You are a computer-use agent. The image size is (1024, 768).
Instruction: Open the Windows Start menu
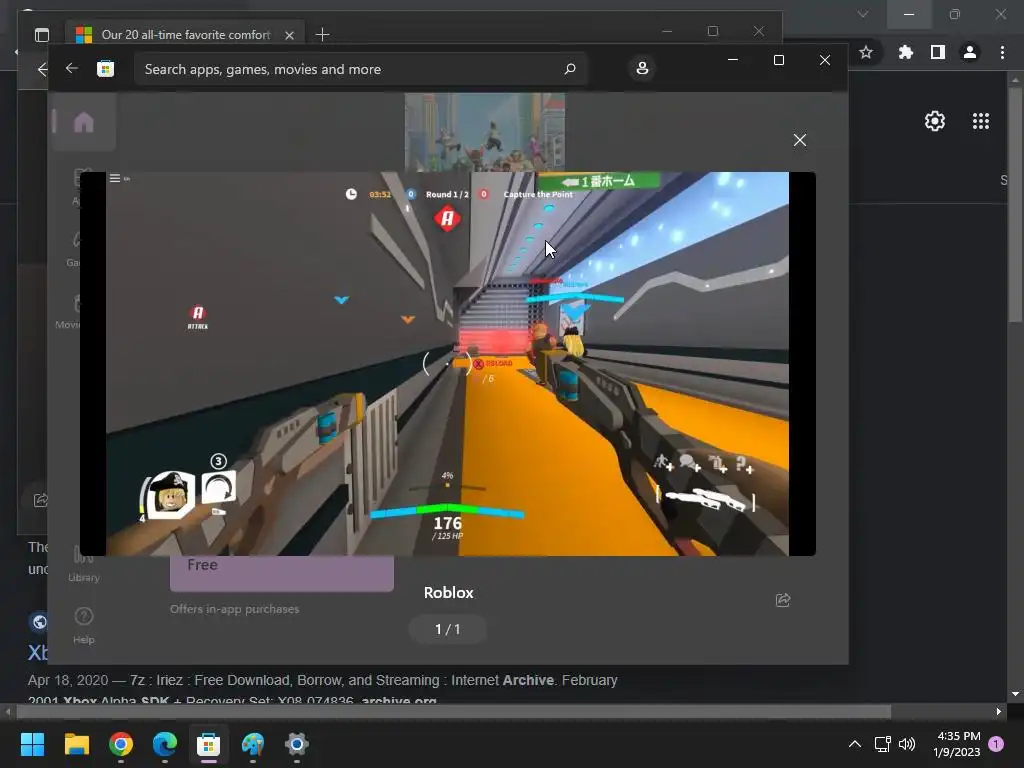coord(32,744)
